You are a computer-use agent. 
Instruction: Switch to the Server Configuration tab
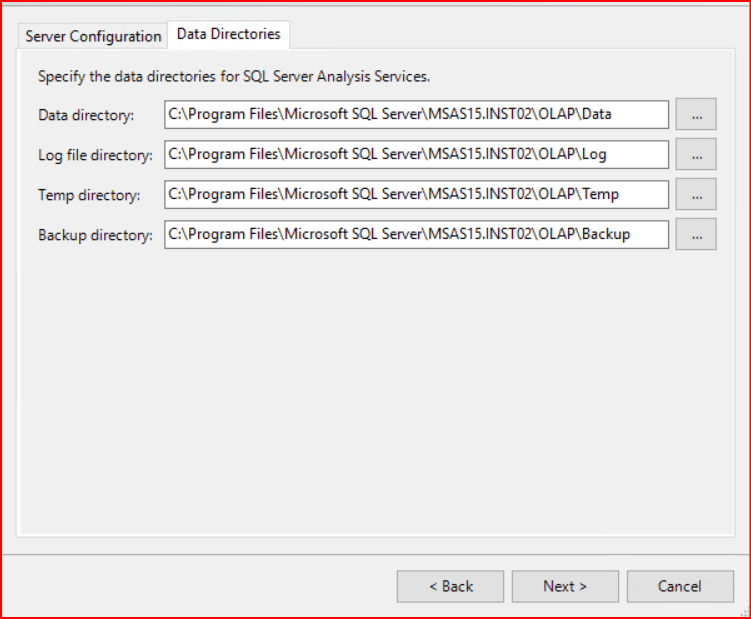[93, 36]
